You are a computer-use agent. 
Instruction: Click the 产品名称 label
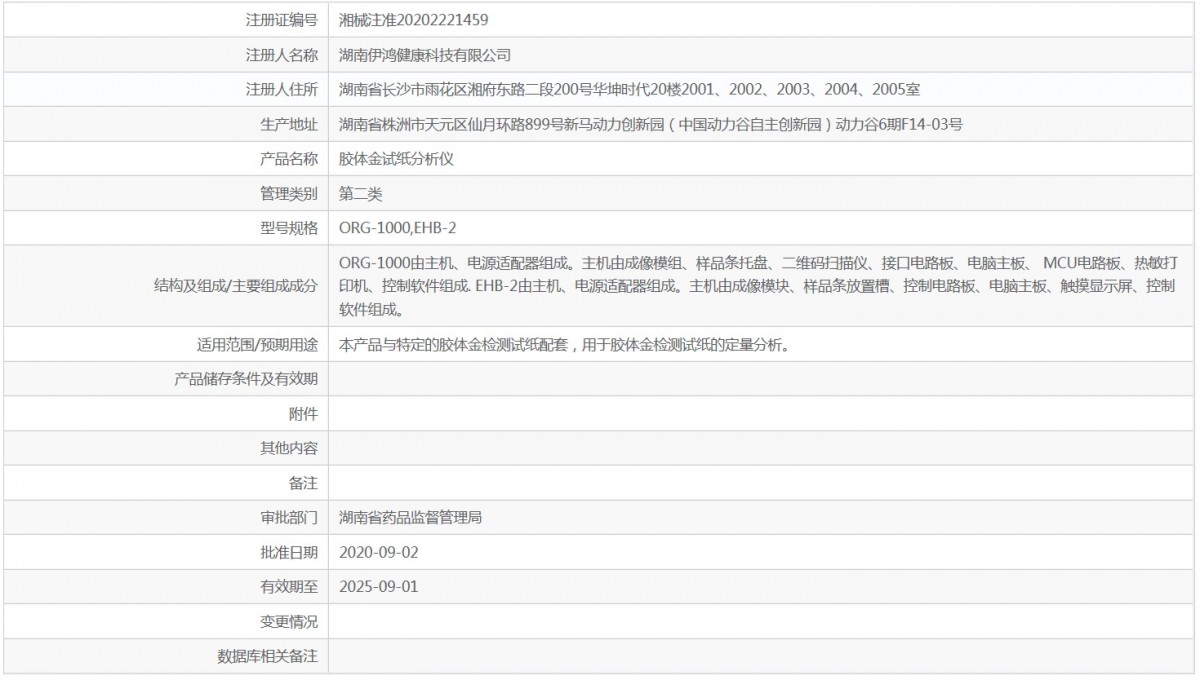pyautogui.click(x=289, y=159)
